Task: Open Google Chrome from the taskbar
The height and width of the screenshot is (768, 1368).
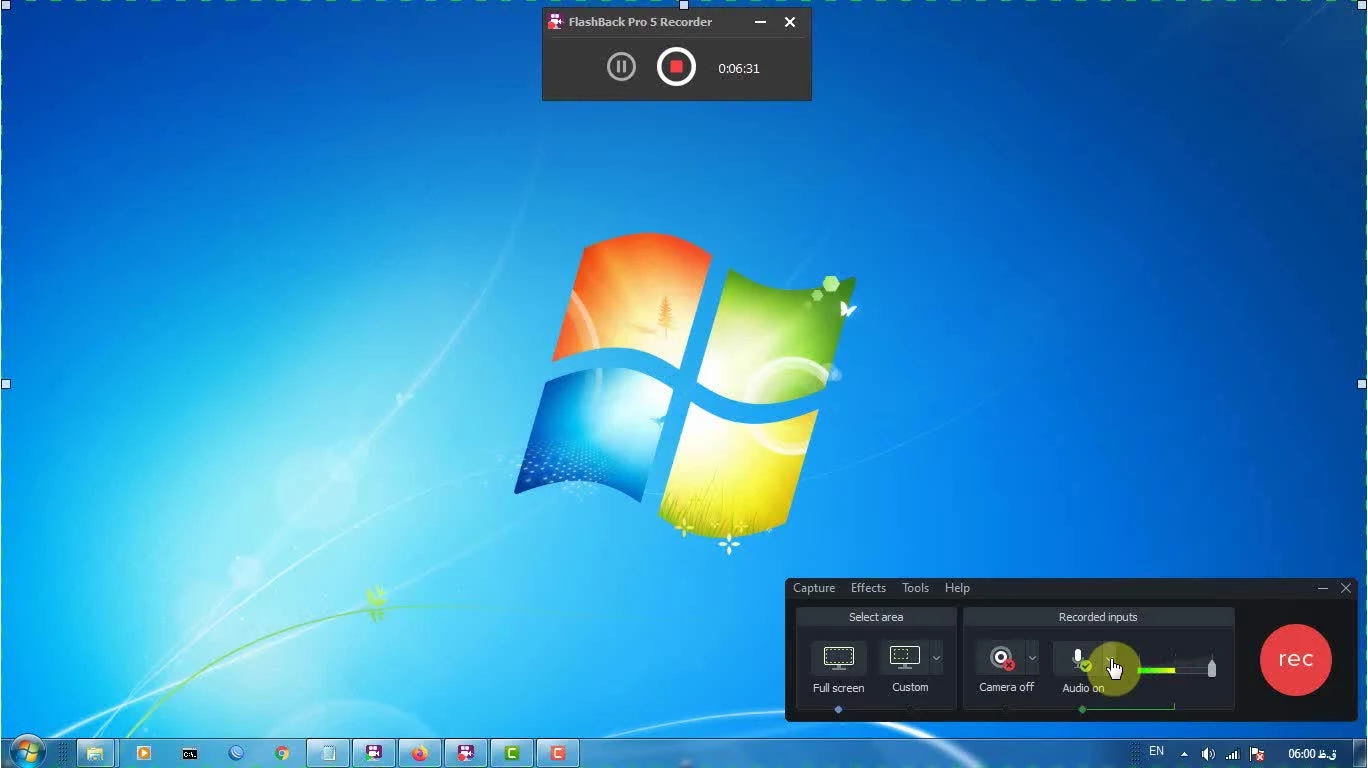Action: click(282, 753)
